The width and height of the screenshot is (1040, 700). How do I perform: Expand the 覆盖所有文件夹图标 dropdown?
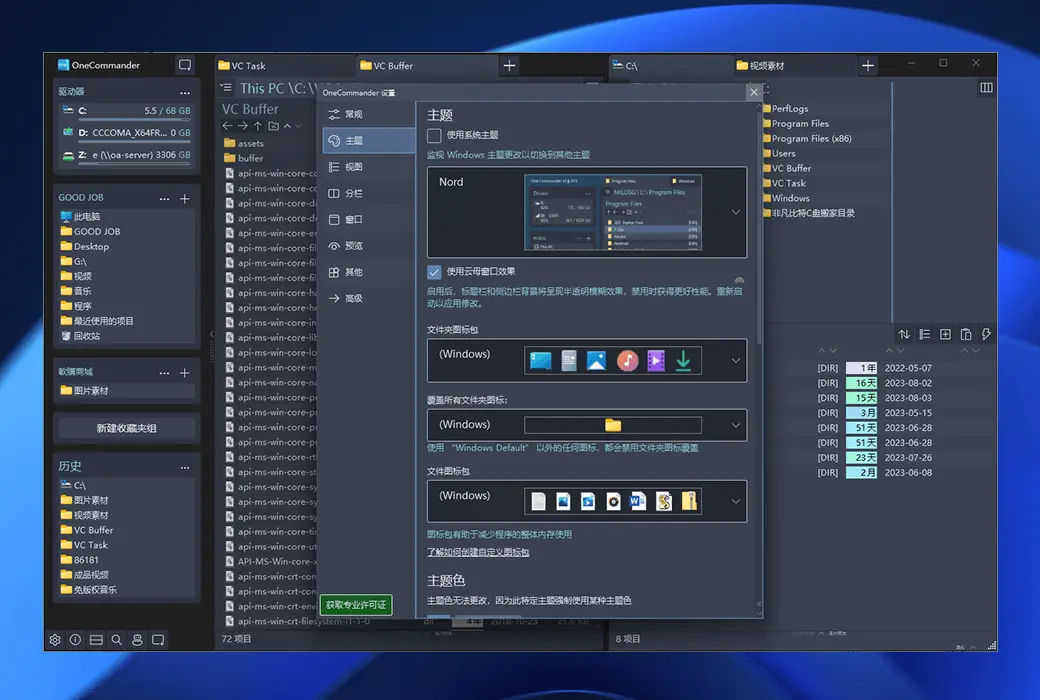click(735, 425)
